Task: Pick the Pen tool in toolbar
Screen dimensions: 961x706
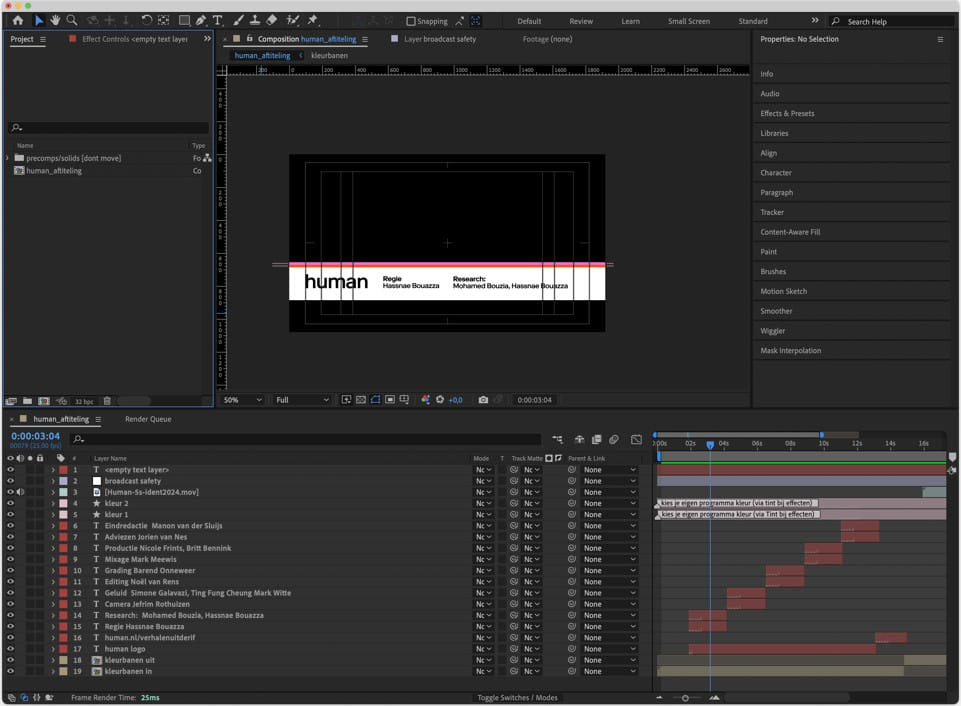Action: (x=201, y=21)
